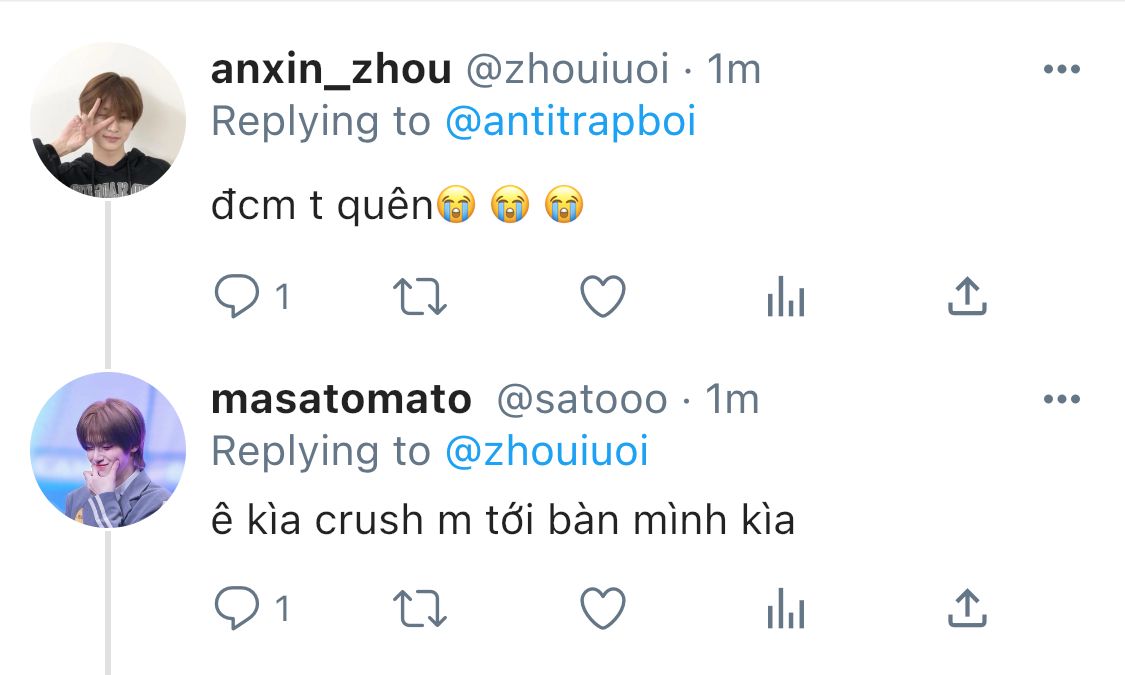1125x675 pixels.
Task: Open masatomato's profile picture
Action: (x=108, y=450)
